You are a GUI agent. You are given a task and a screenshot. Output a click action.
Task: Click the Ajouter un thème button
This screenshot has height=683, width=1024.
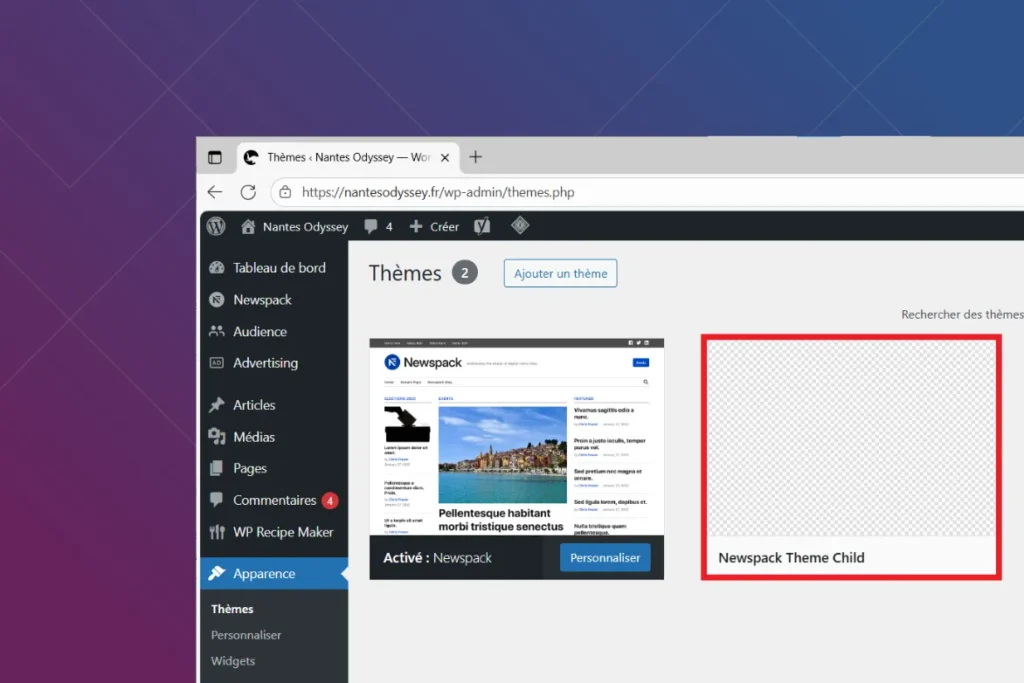click(560, 274)
